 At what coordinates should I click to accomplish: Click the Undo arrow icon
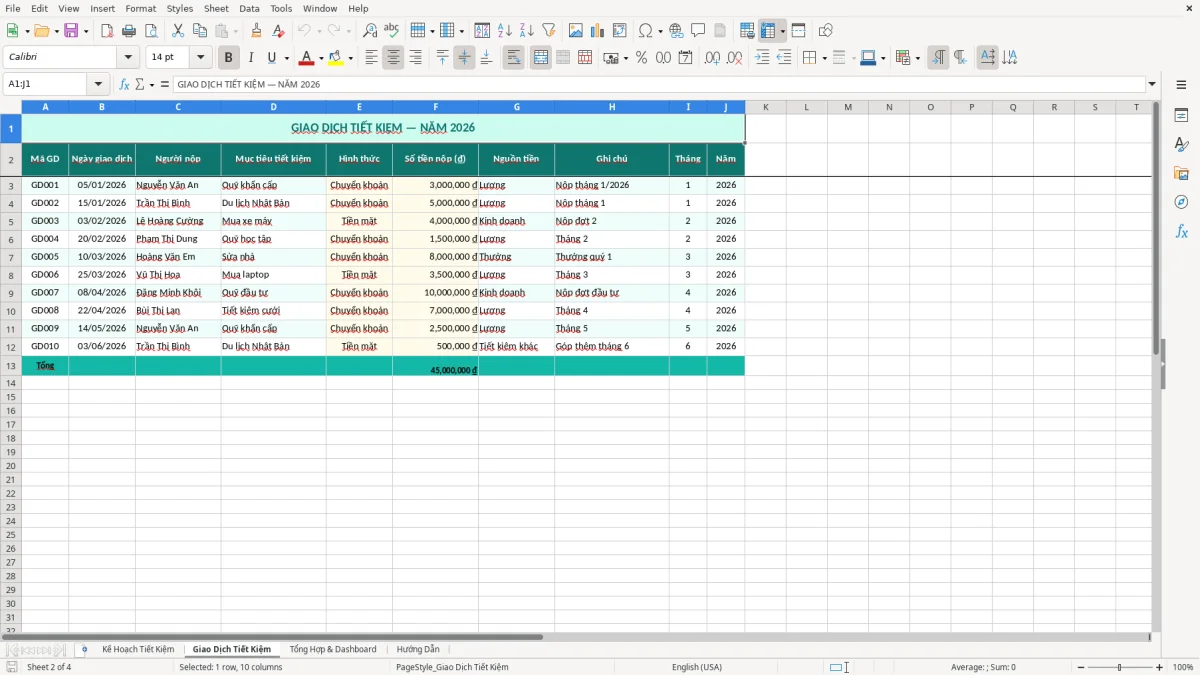pyautogui.click(x=304, y=31)
